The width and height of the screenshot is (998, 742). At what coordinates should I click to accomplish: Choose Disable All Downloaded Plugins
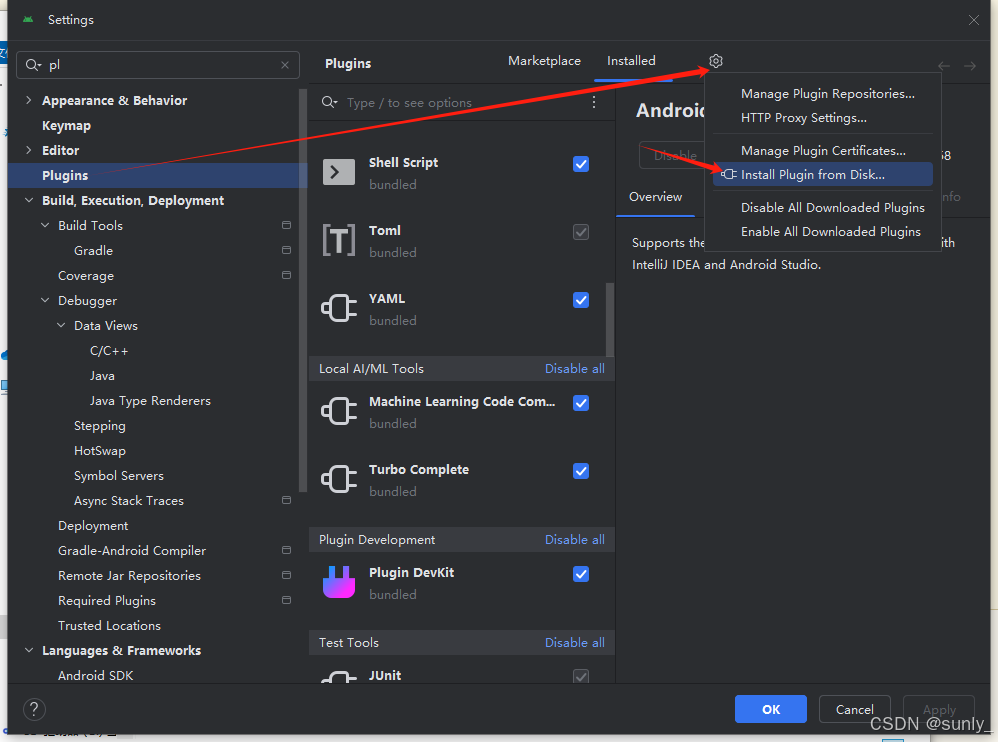(822, 208)
